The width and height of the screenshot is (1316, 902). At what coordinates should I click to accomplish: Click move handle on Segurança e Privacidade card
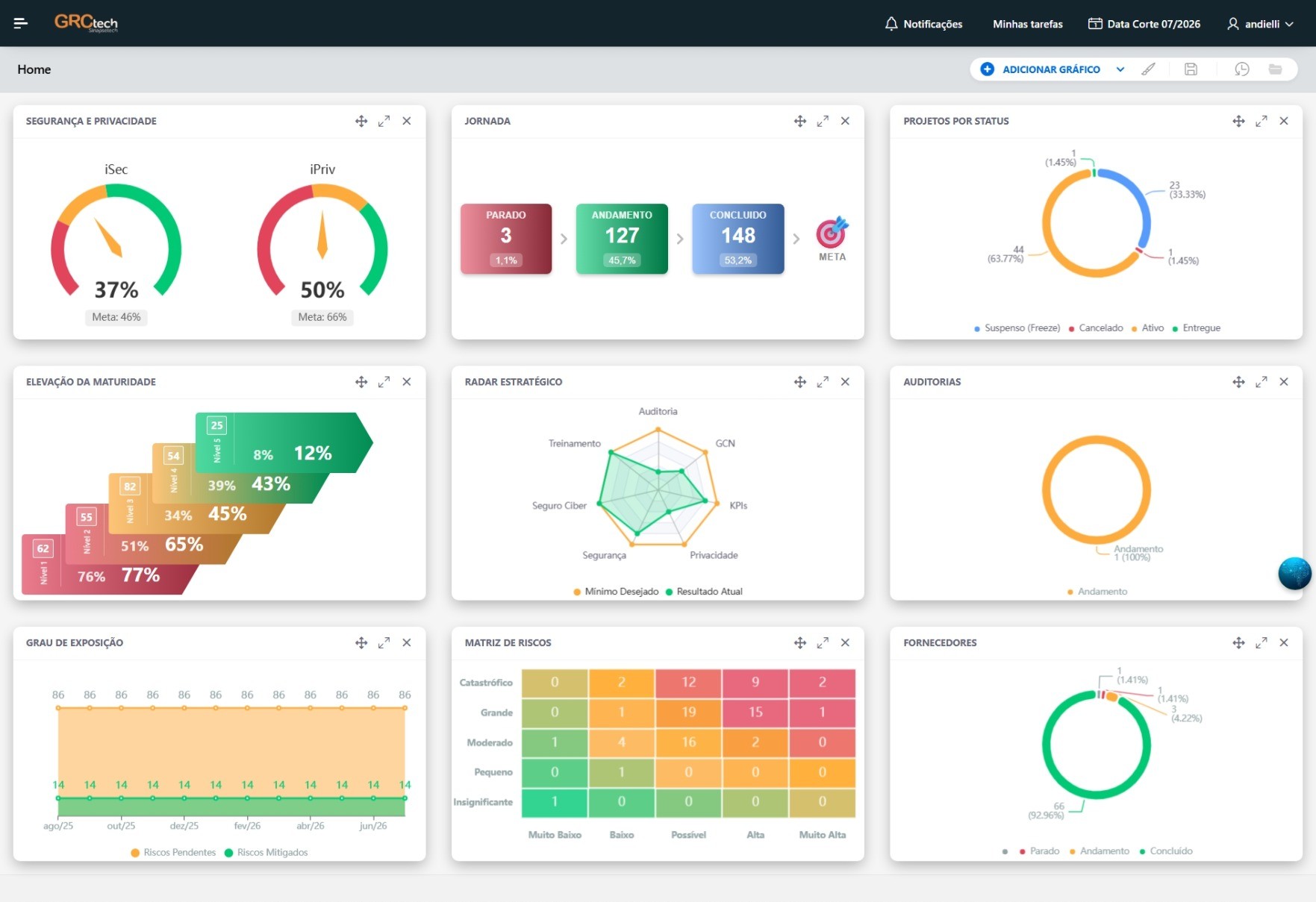[x=361, y=121]
